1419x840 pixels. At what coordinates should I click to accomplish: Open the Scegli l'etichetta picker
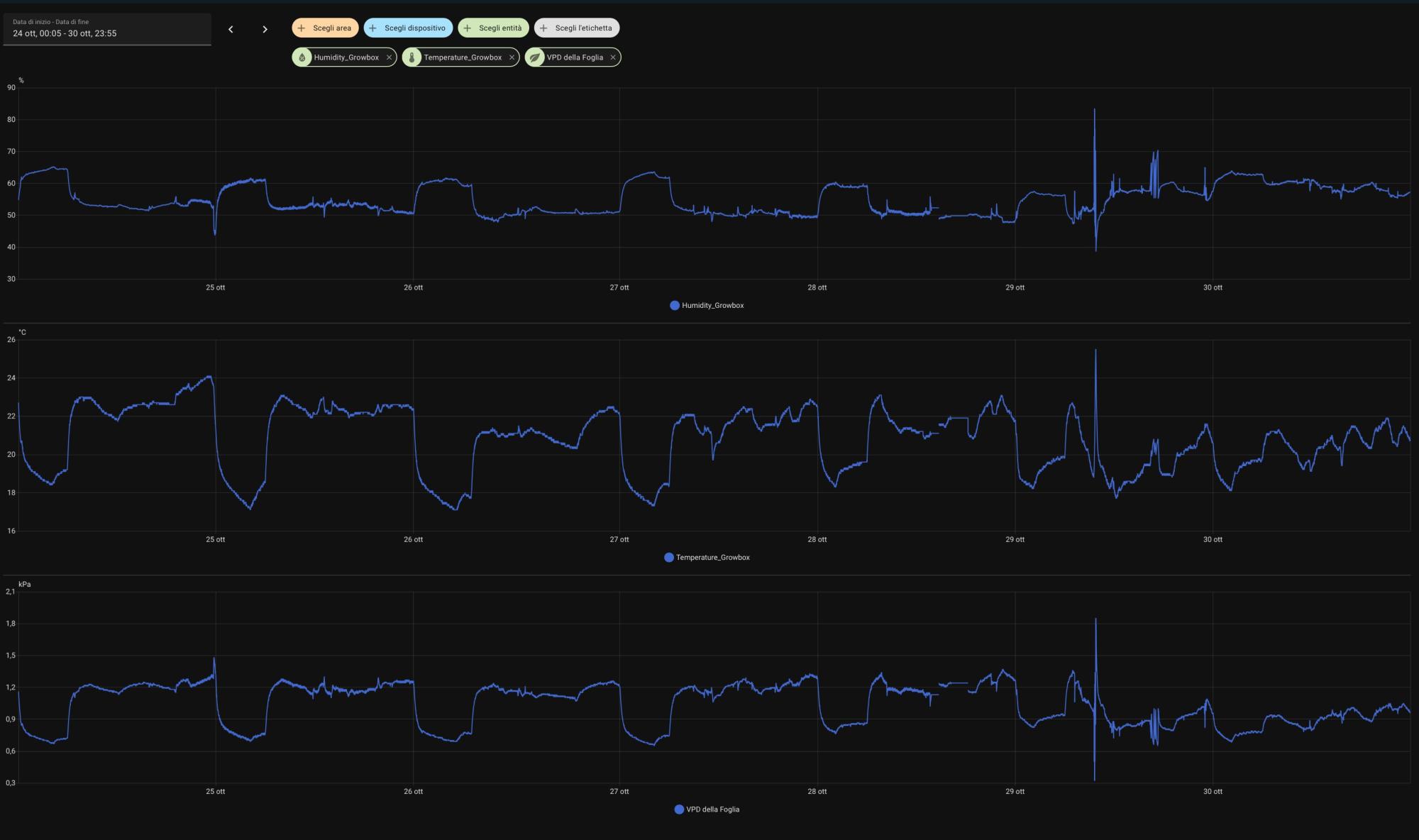576,28
